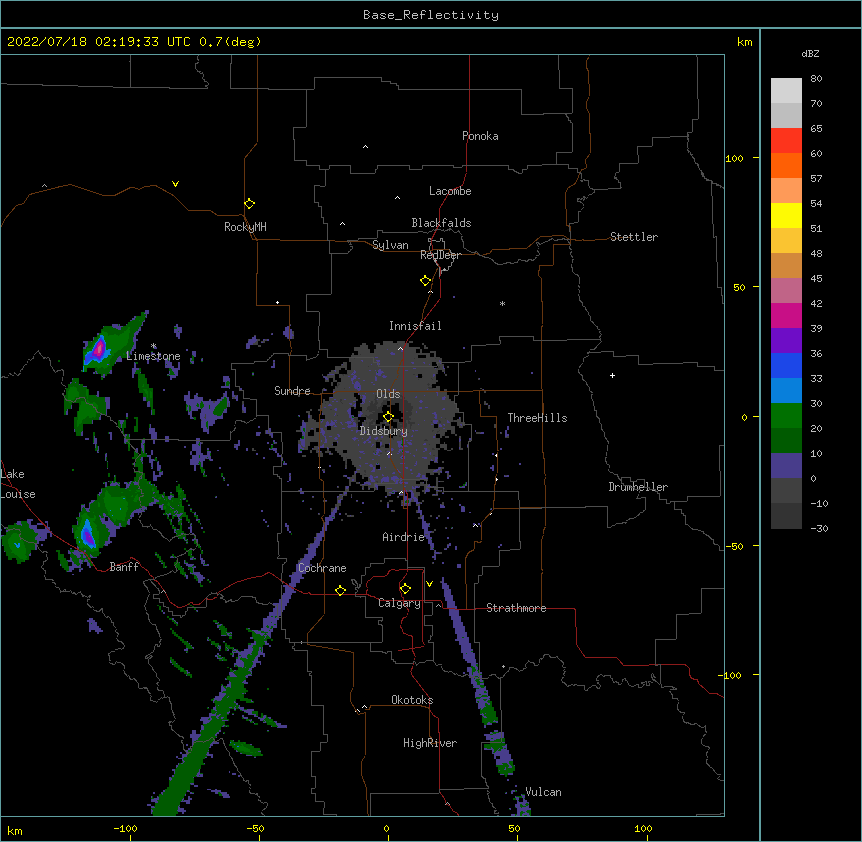Pick the bright green 20-30 dBZ legend swatch
862x842 pixels.
point(786,416)
